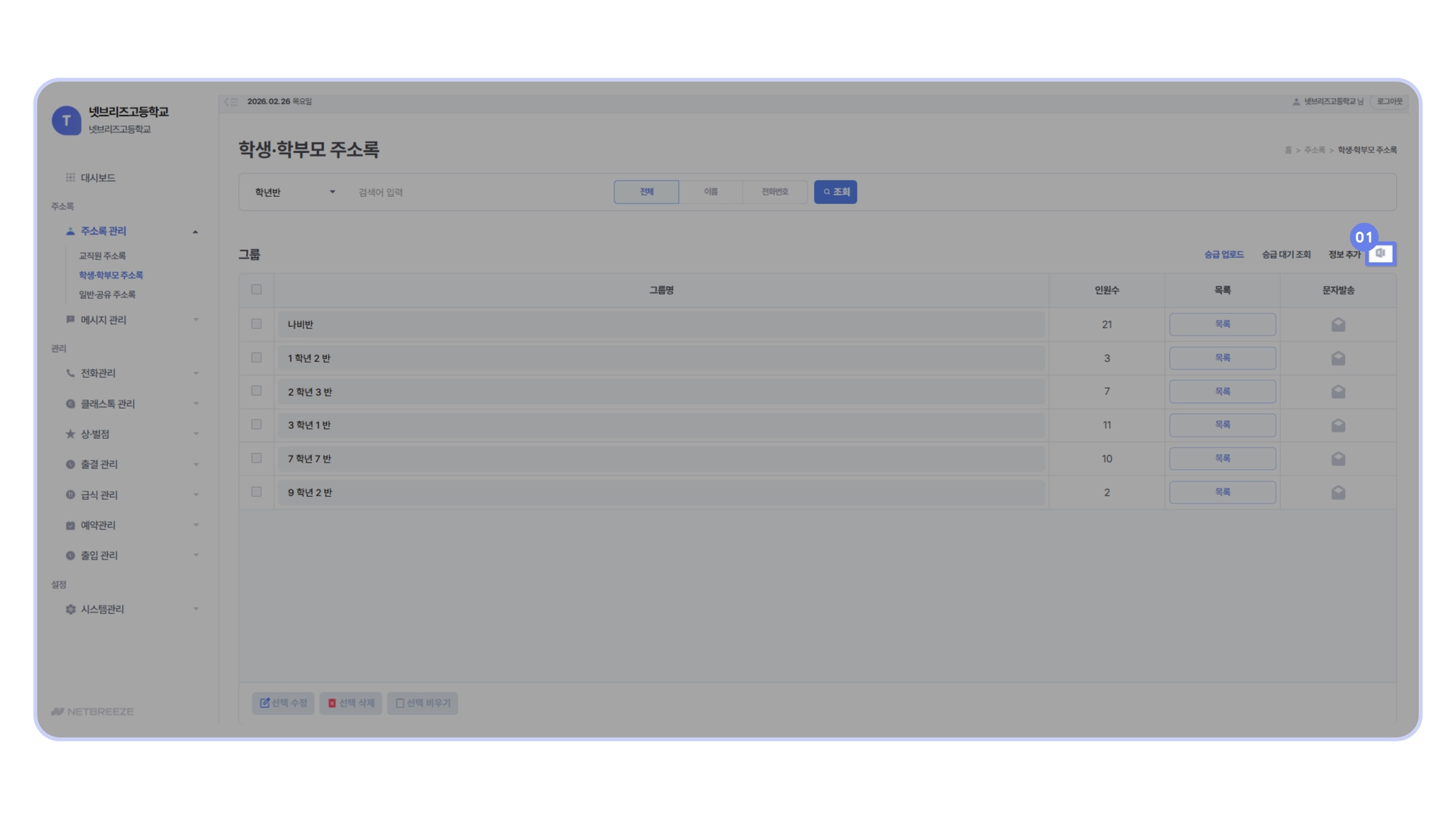
Task: Click the 승급 업로드 link
Action: [x=1224, y=255]
